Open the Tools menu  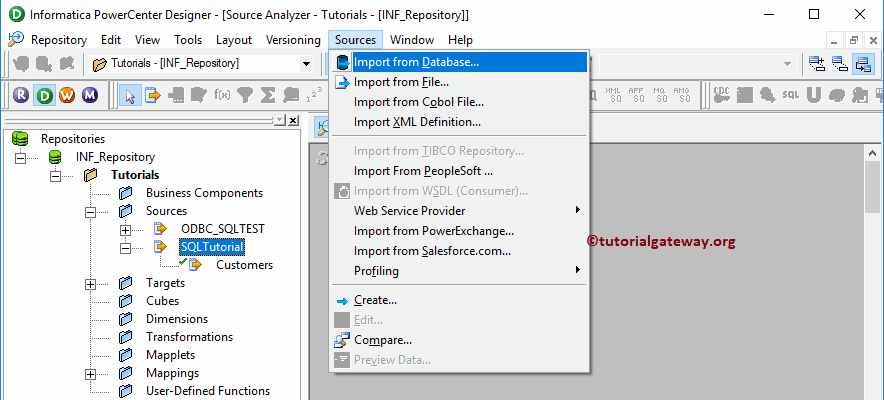(188, 40)
